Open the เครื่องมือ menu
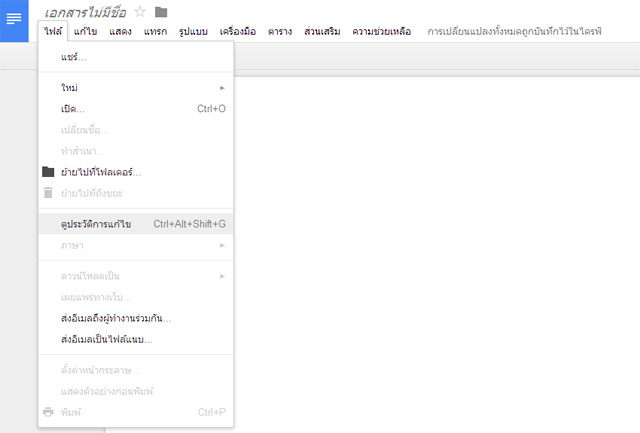This screenshot has width=640, height=433. [x=238, y=31]
